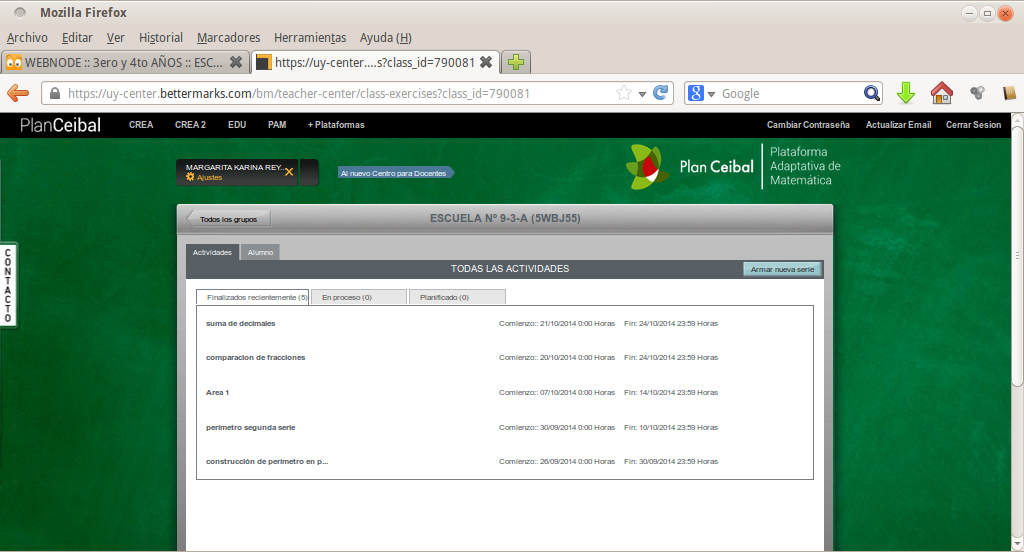Open the Marcadores menu
Screen dimensions: 1024x552
click(x=228, y=37)
